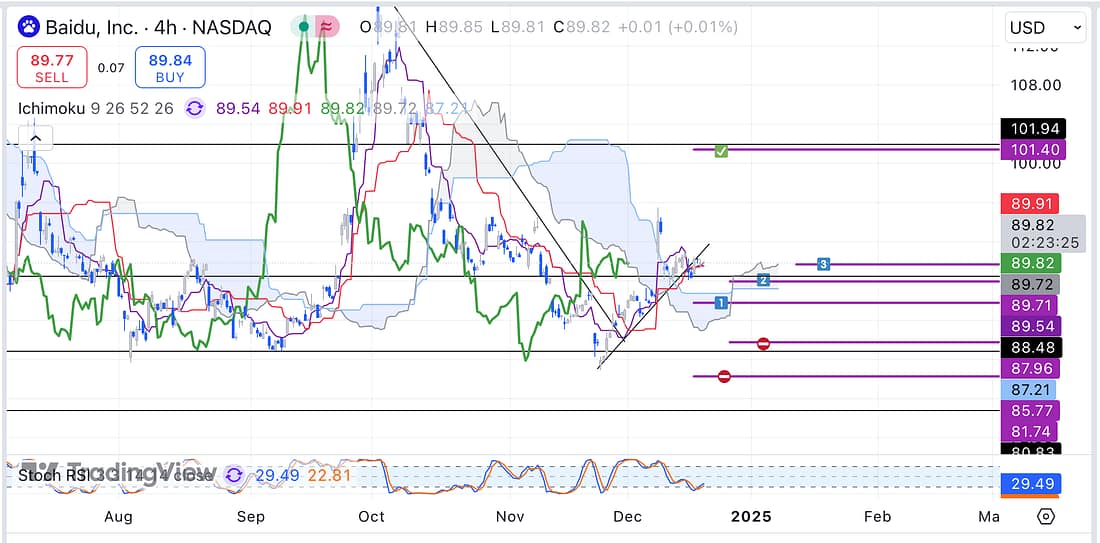Select the Ichimoku 9 26 52 26 indicator label
The width and height of the screenshot is (1100, 543).
99,108
